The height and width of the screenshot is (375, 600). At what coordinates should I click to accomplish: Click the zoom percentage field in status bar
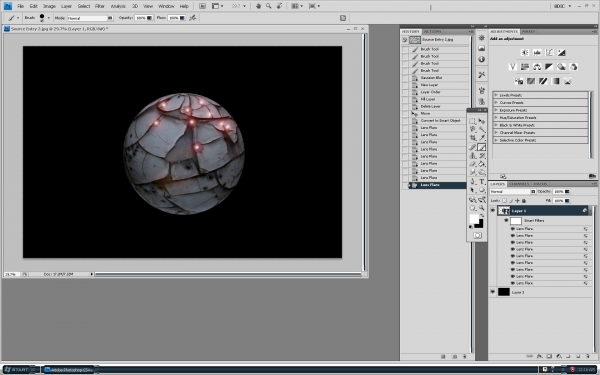(12, 274)
